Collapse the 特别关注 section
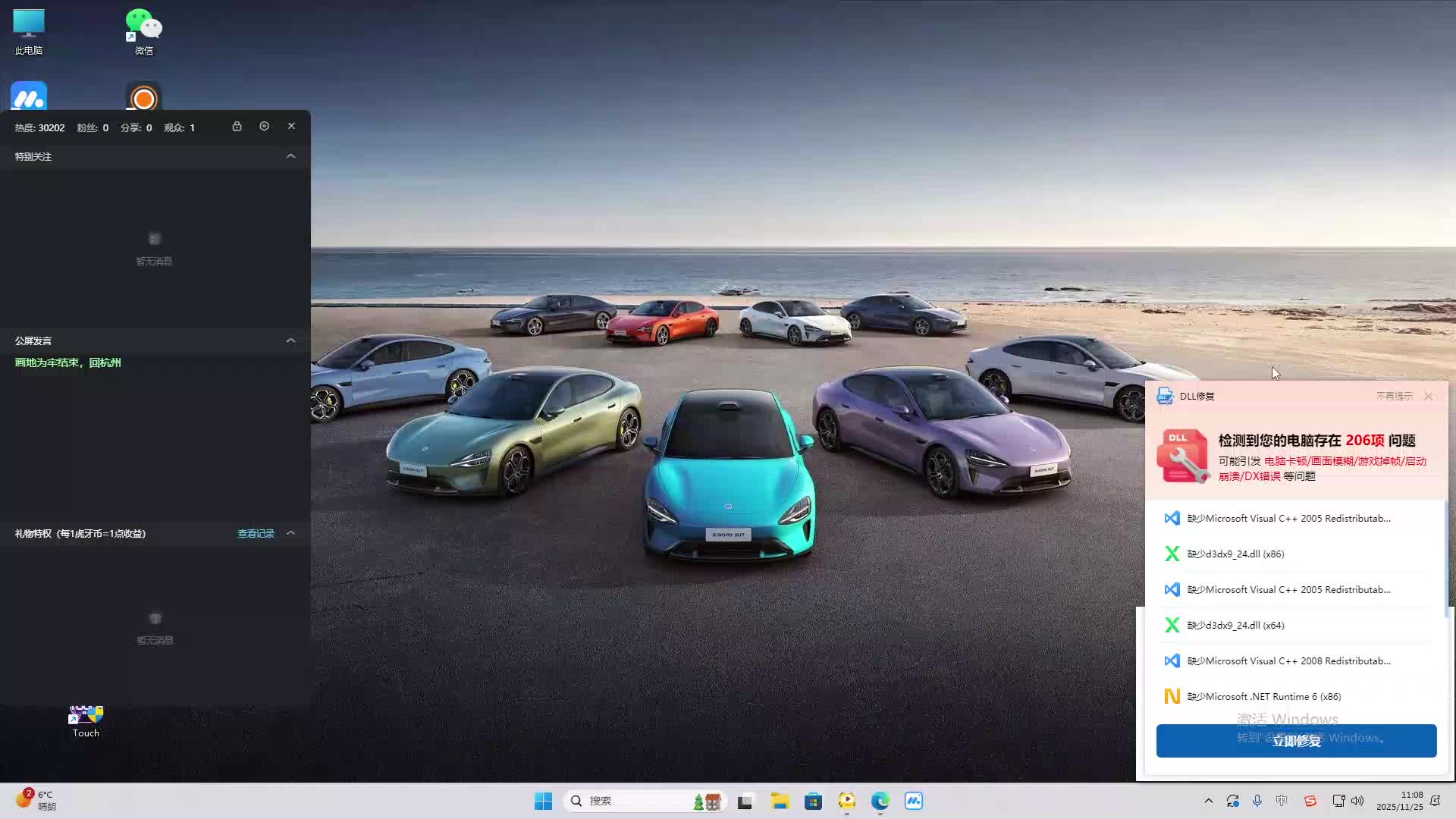 tap(290, 156)
